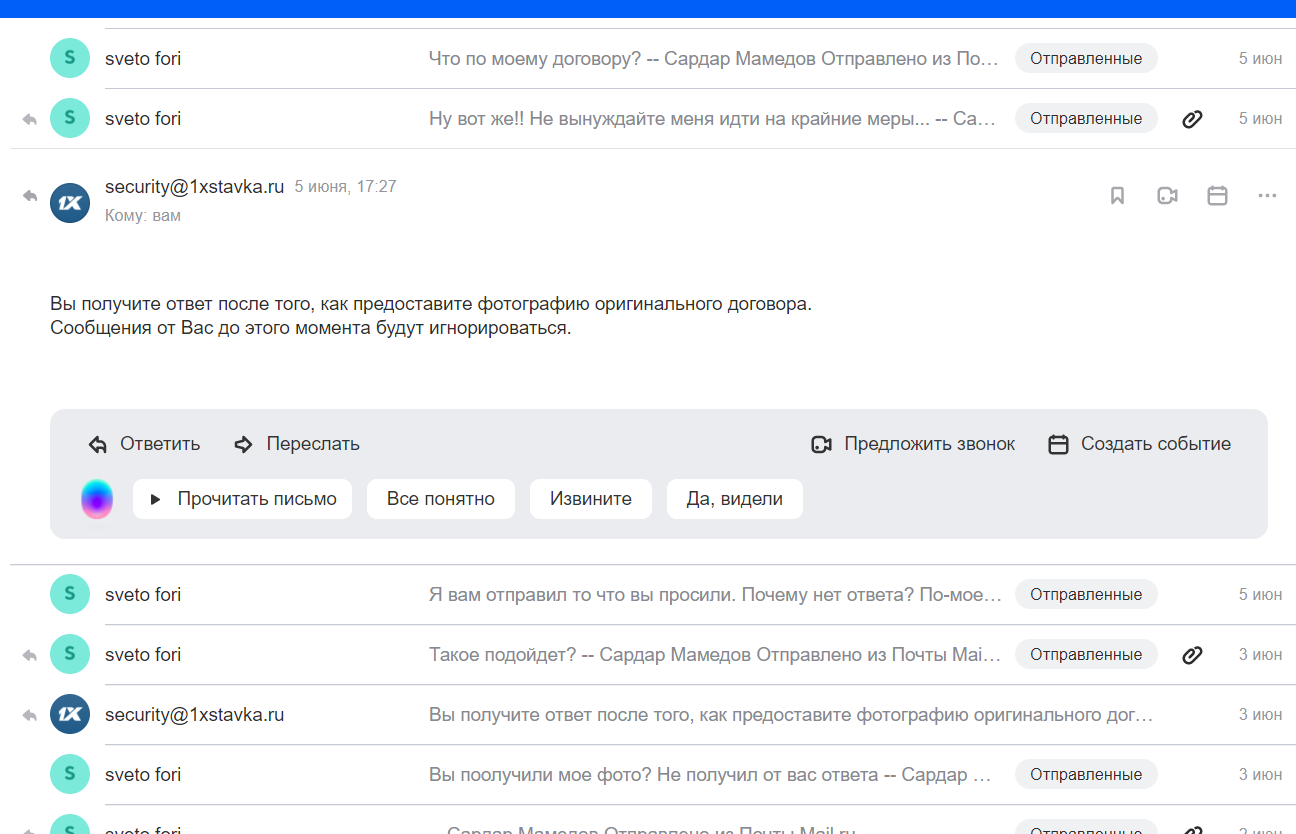1296x834 pixels.
Task: Click the calendar icon in email header
Action: [x=1217, y=196]
